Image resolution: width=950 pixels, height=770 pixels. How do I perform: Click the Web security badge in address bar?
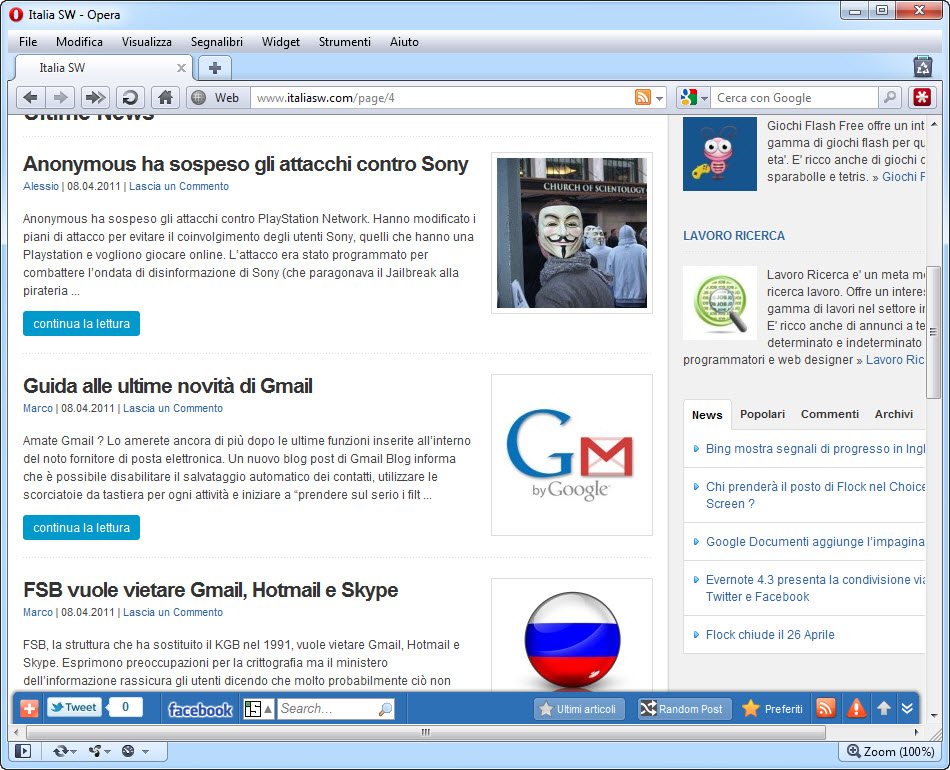pyautogui.click(x=218, y=98)
